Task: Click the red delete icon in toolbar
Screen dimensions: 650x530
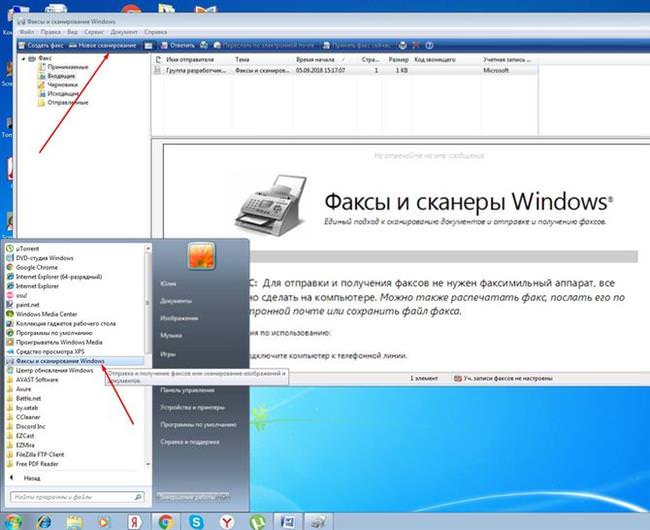Action: click(416, 45)
